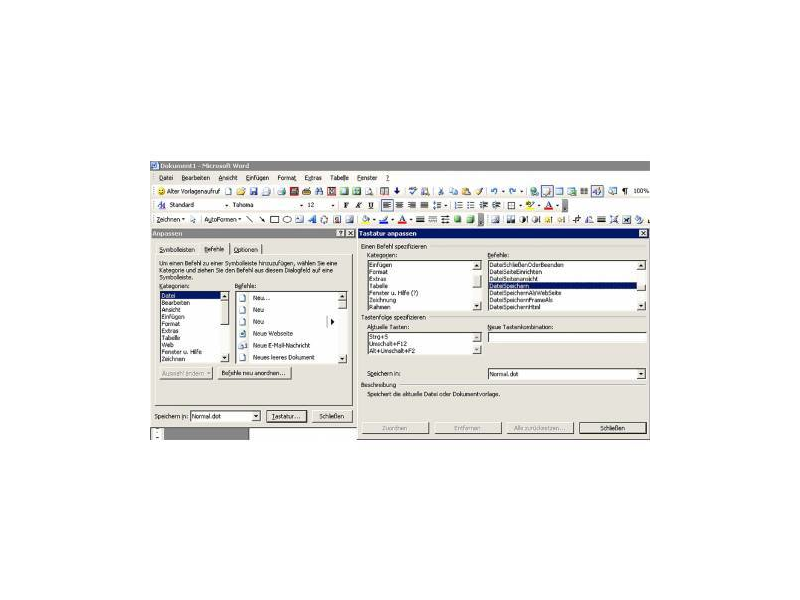The width and height of the screenshot is (800, 600).
Task: Select the Oval drawing tool
Action: click(287, 219)
